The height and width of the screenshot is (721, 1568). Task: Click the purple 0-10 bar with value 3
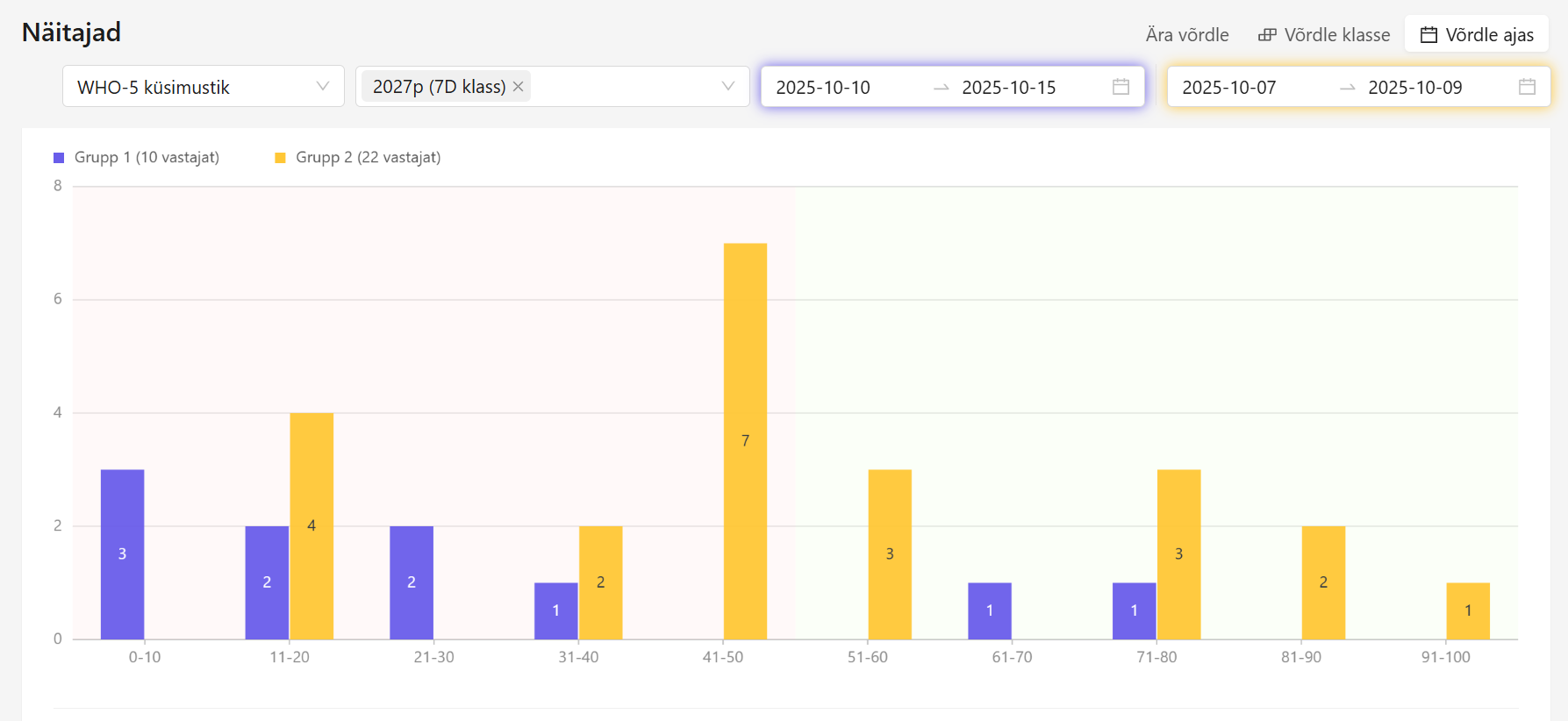coord(122,553)
